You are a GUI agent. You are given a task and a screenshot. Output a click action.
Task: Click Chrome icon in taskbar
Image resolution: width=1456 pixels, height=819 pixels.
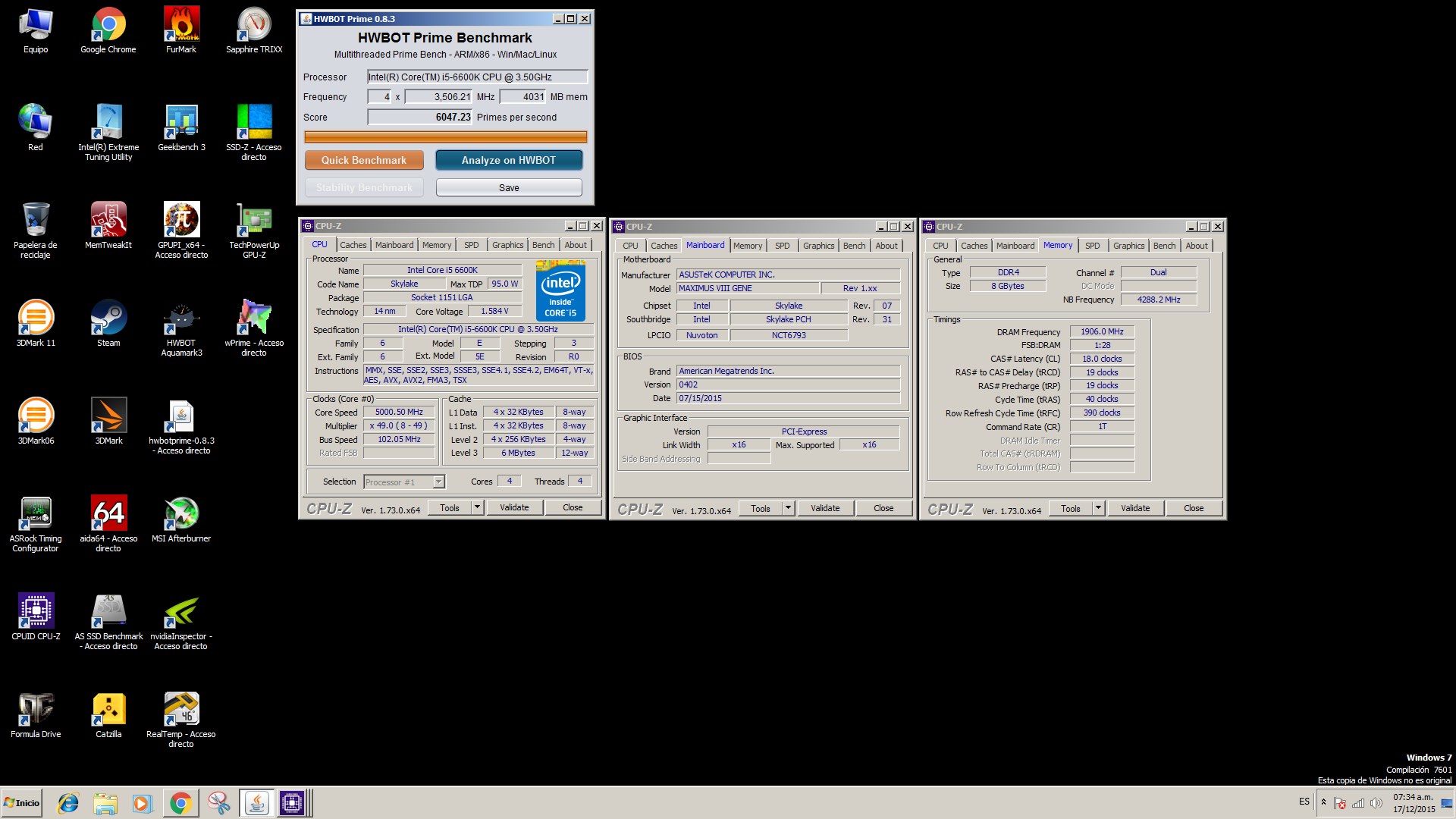(x=180, y=803)
